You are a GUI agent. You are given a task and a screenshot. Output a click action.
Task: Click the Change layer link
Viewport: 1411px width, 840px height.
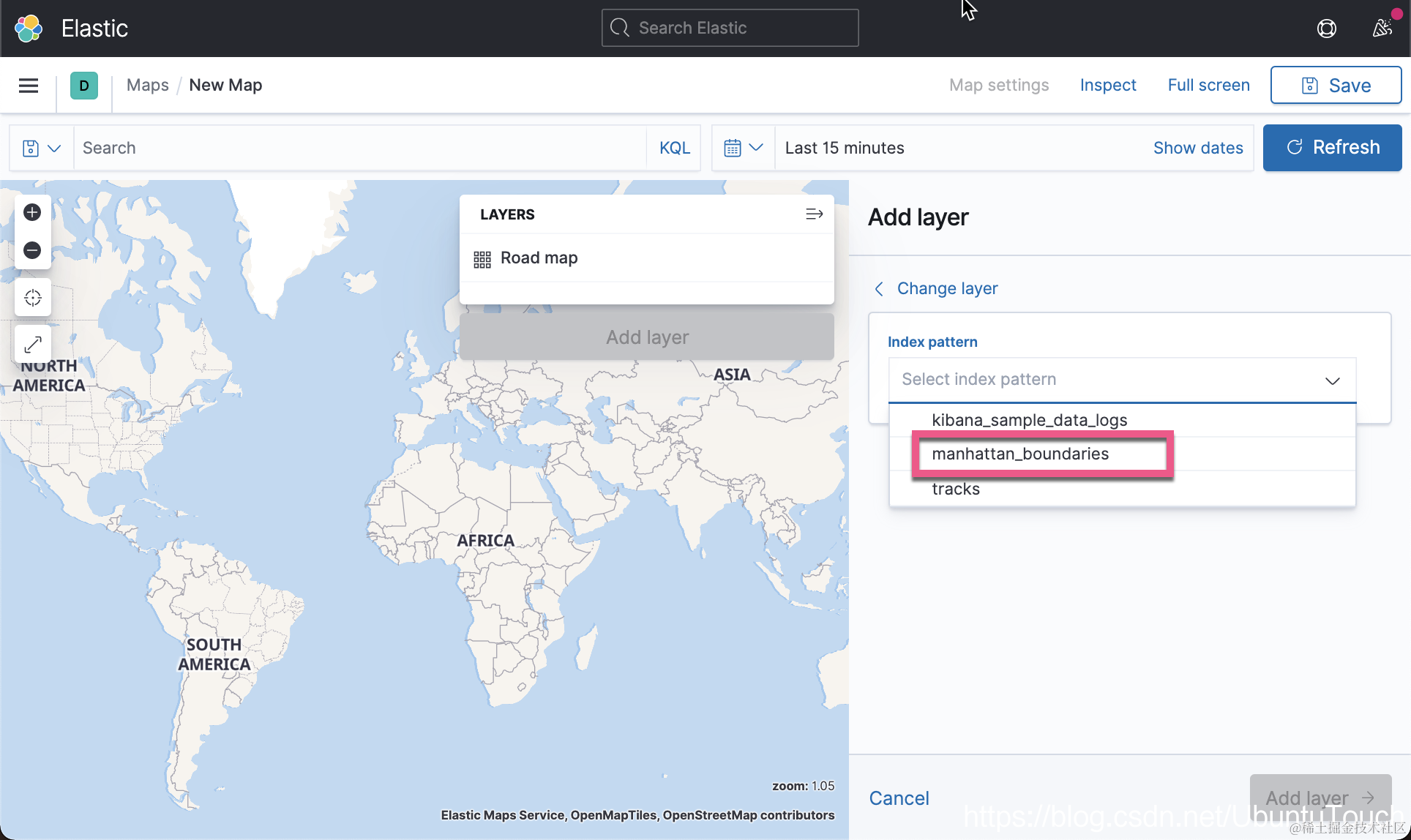946,288
